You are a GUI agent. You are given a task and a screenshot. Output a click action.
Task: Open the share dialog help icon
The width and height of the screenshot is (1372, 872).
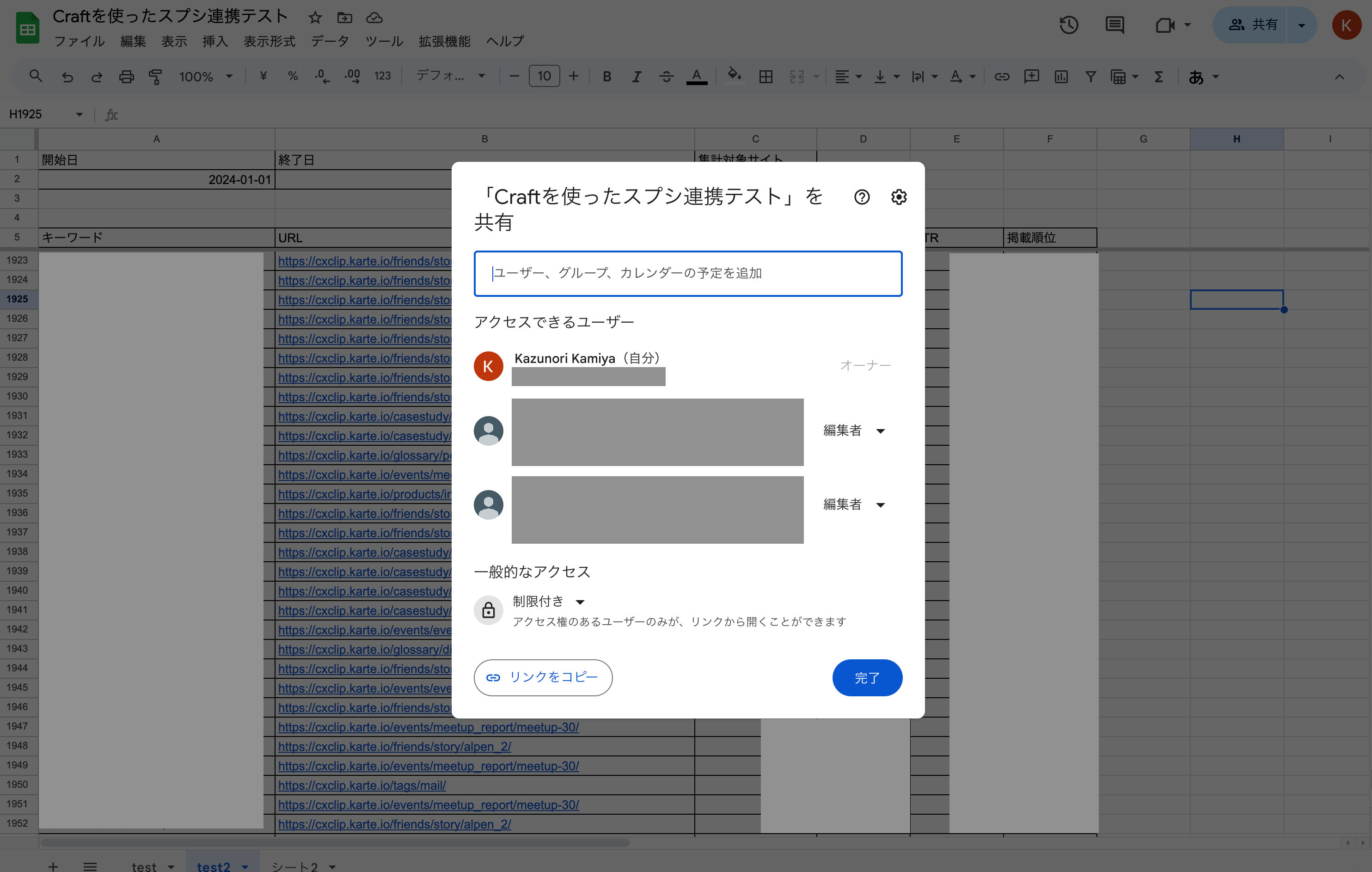(862, 197)
